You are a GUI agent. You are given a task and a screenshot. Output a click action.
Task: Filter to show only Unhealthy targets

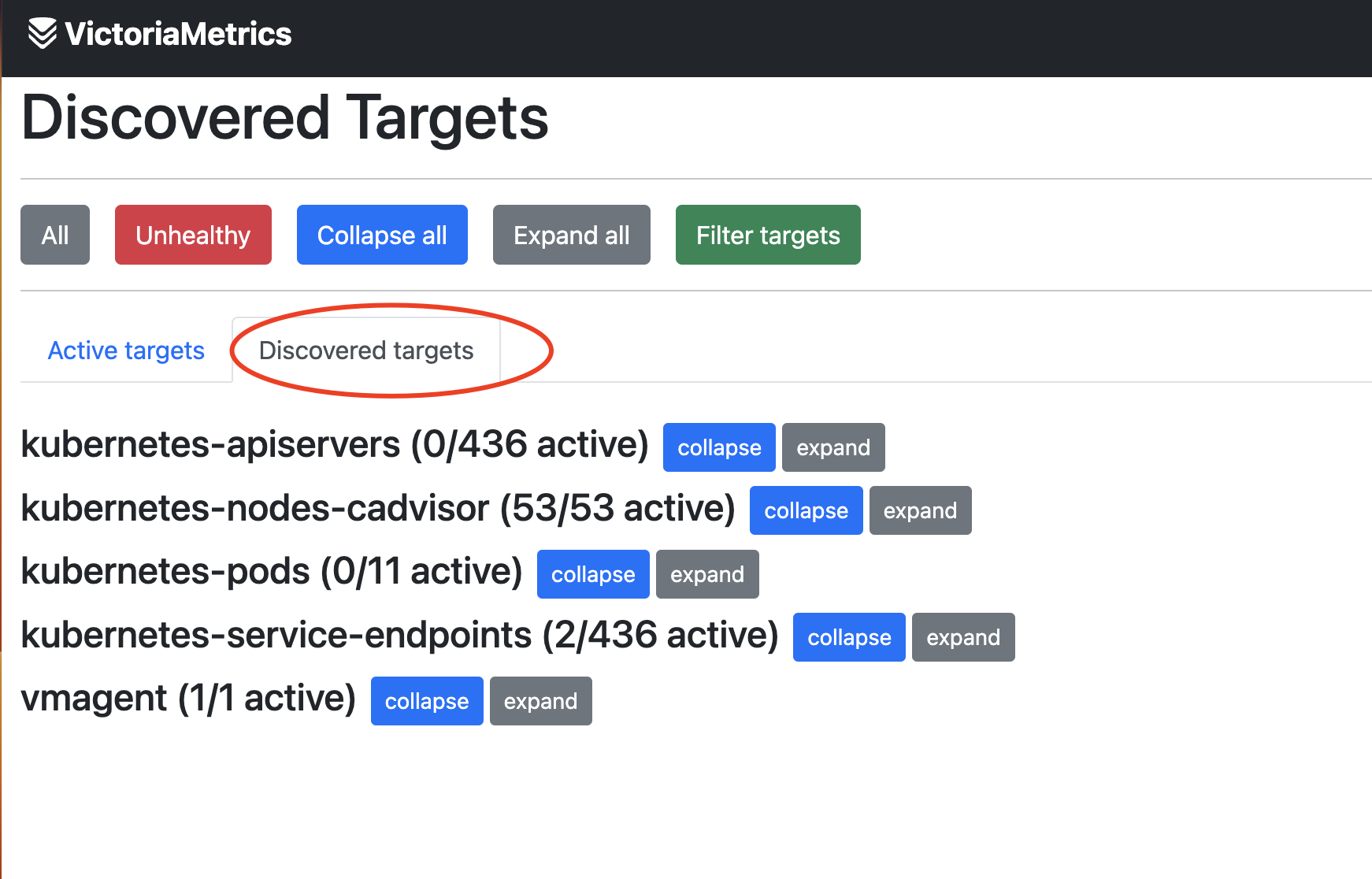(192, 234)
